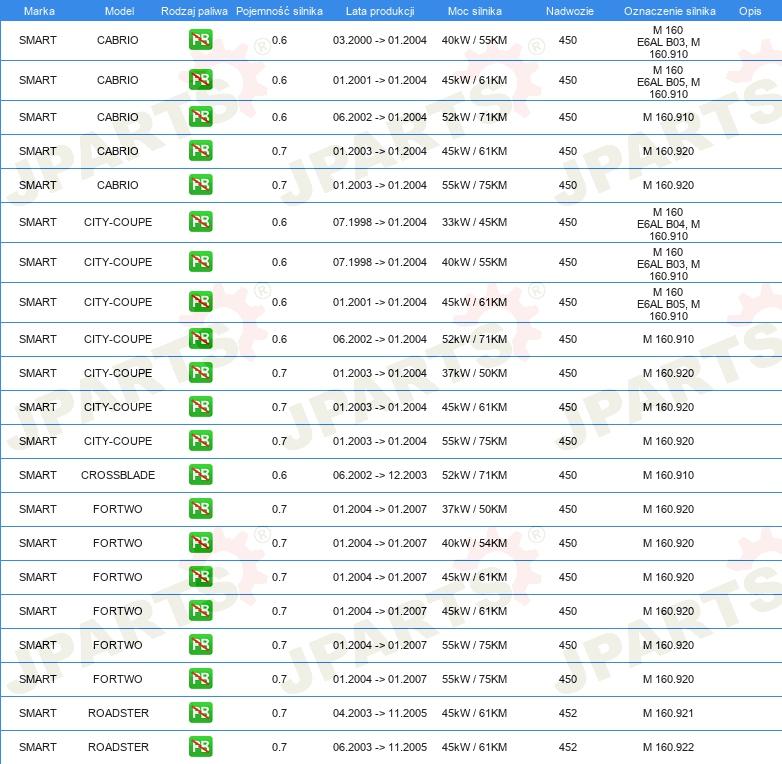Click the Nadwozie column header
The height and width of the screenshot is (764, 782).
coord(570,11)
